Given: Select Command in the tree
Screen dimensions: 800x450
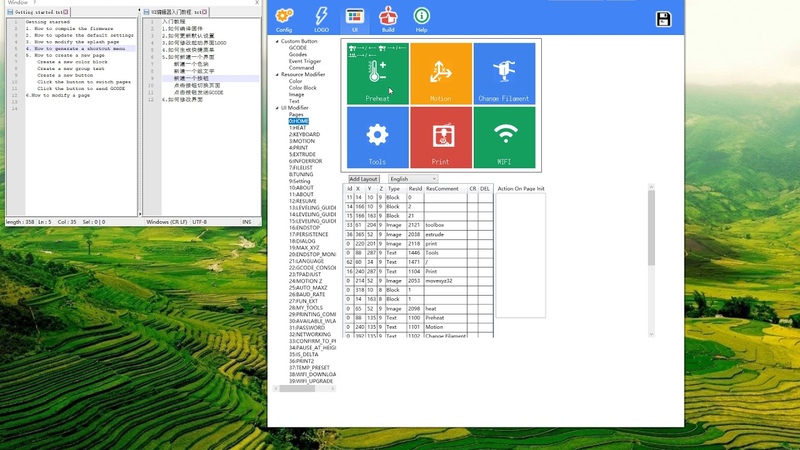Looking at the screenshot, I should point(301,68).
